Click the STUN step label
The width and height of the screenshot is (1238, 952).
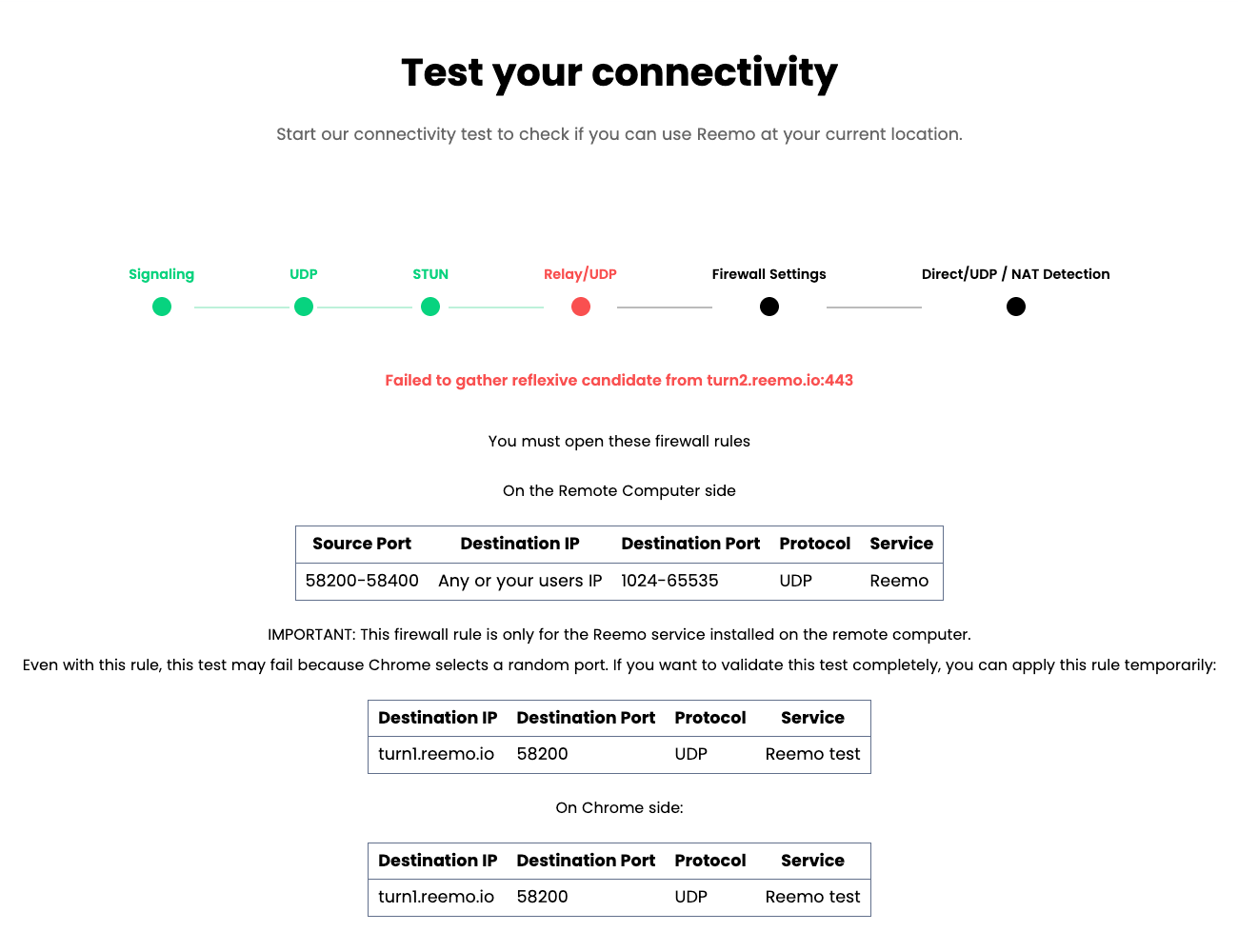(x=430, y=274)
